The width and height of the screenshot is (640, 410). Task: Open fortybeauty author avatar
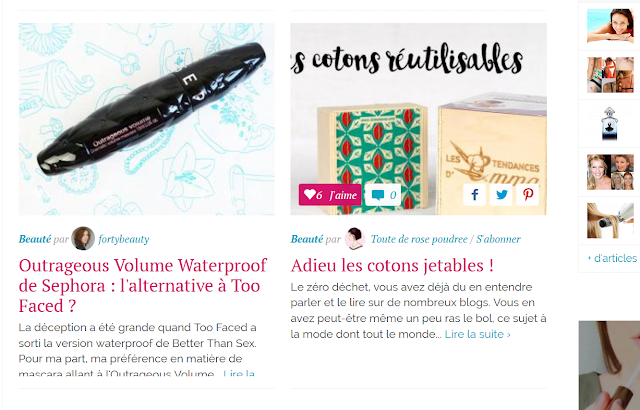[83, 238]
